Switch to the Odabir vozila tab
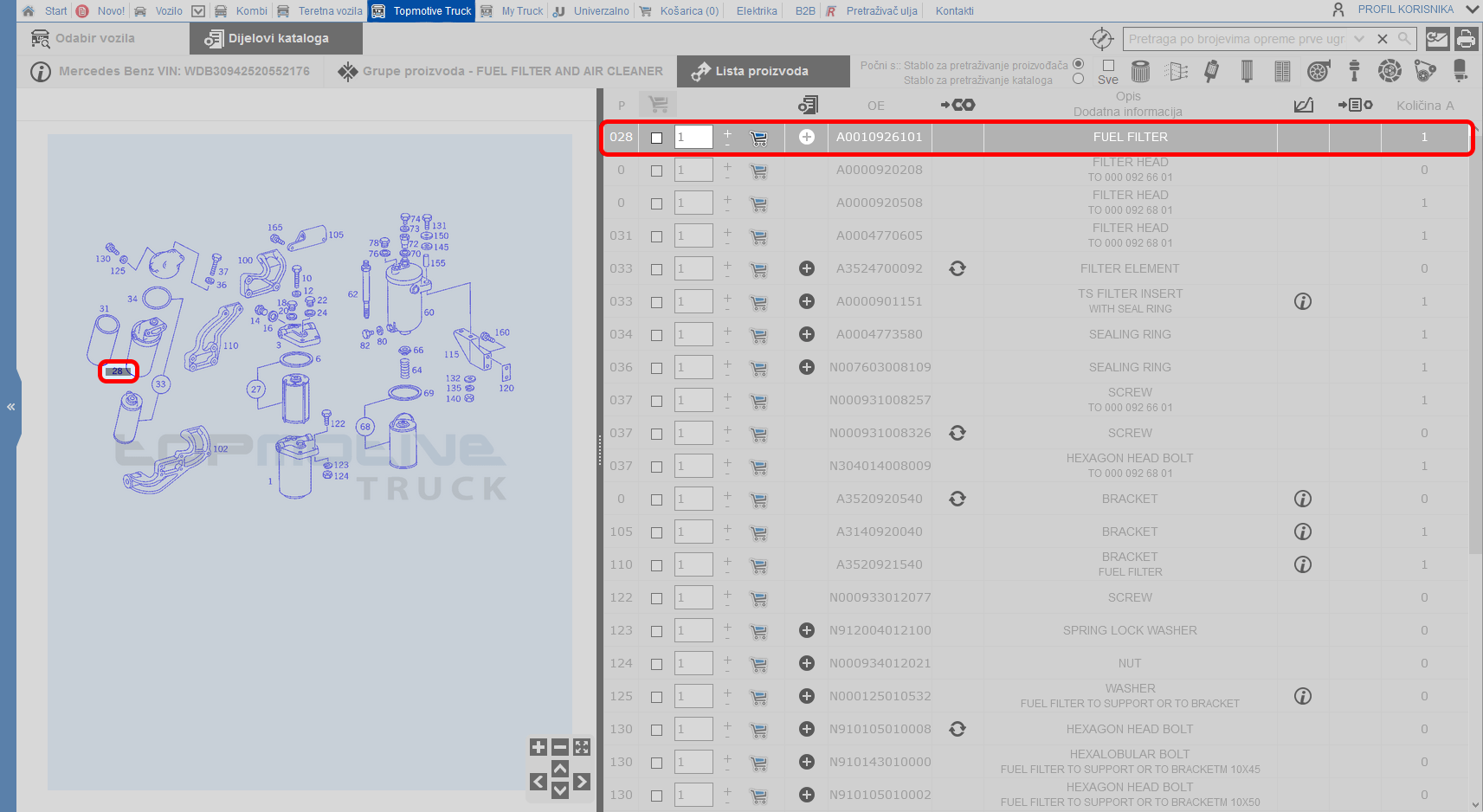Screen dimensions: 1483x812 (94, 38)
